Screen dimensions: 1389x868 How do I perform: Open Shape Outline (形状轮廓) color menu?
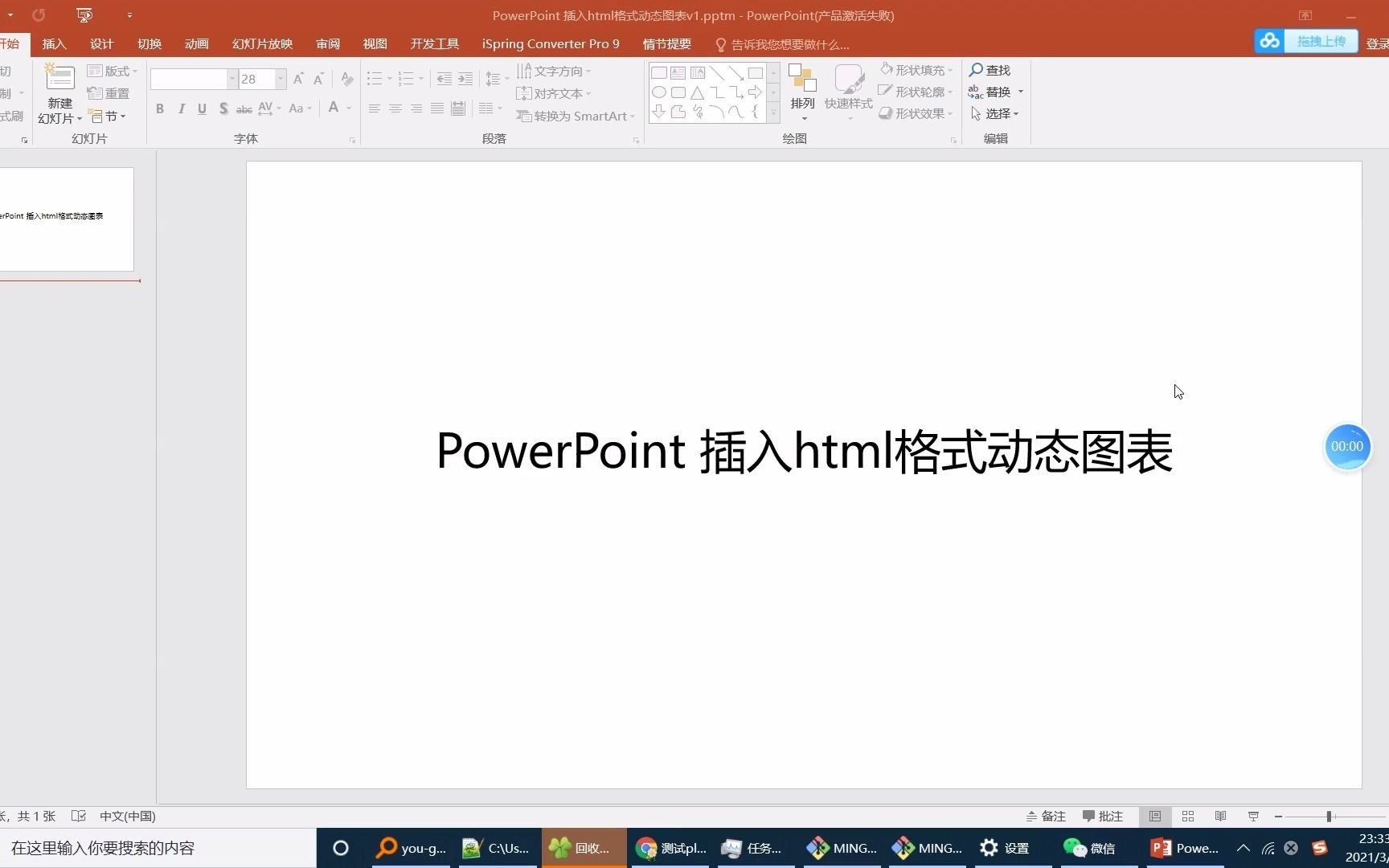tap(916, 92)
